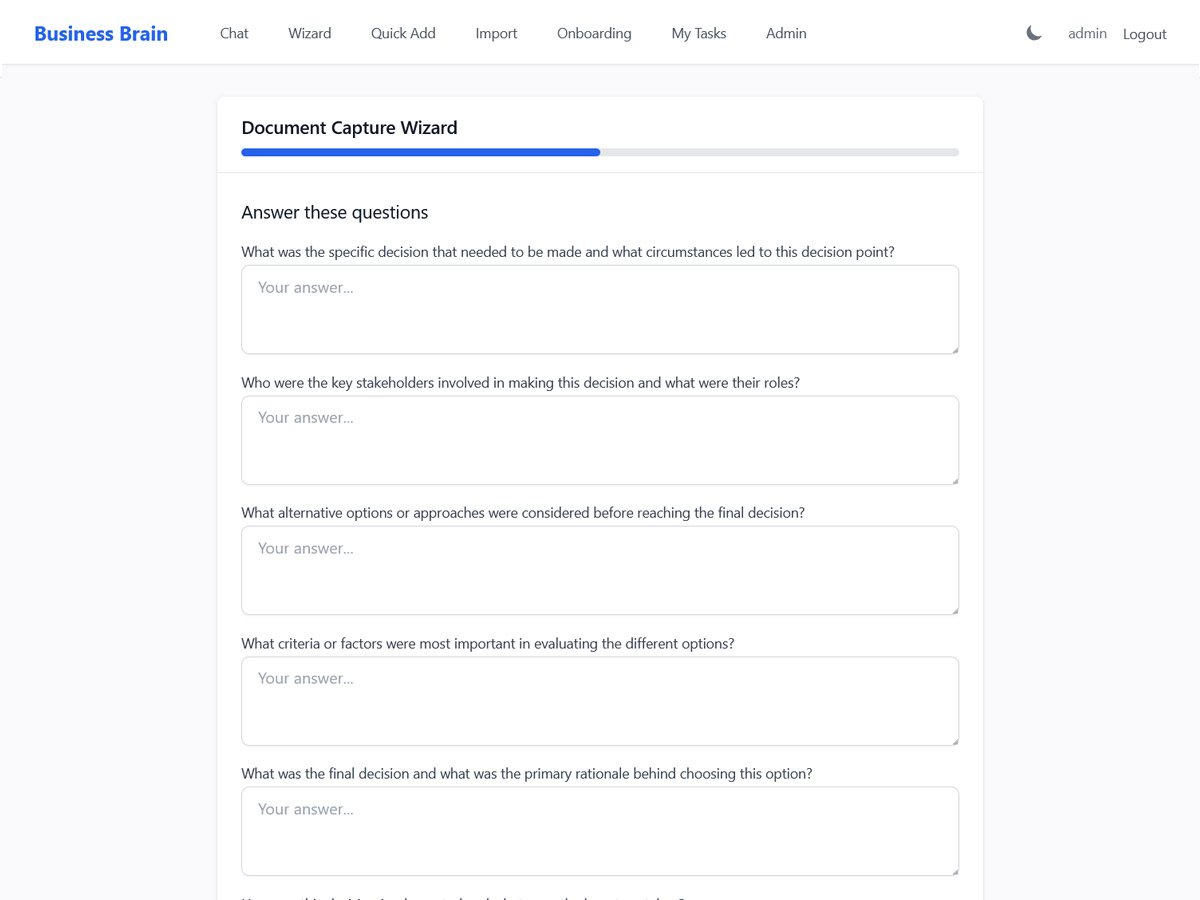
Task: Open the Admin section
Action: point(786,33)
